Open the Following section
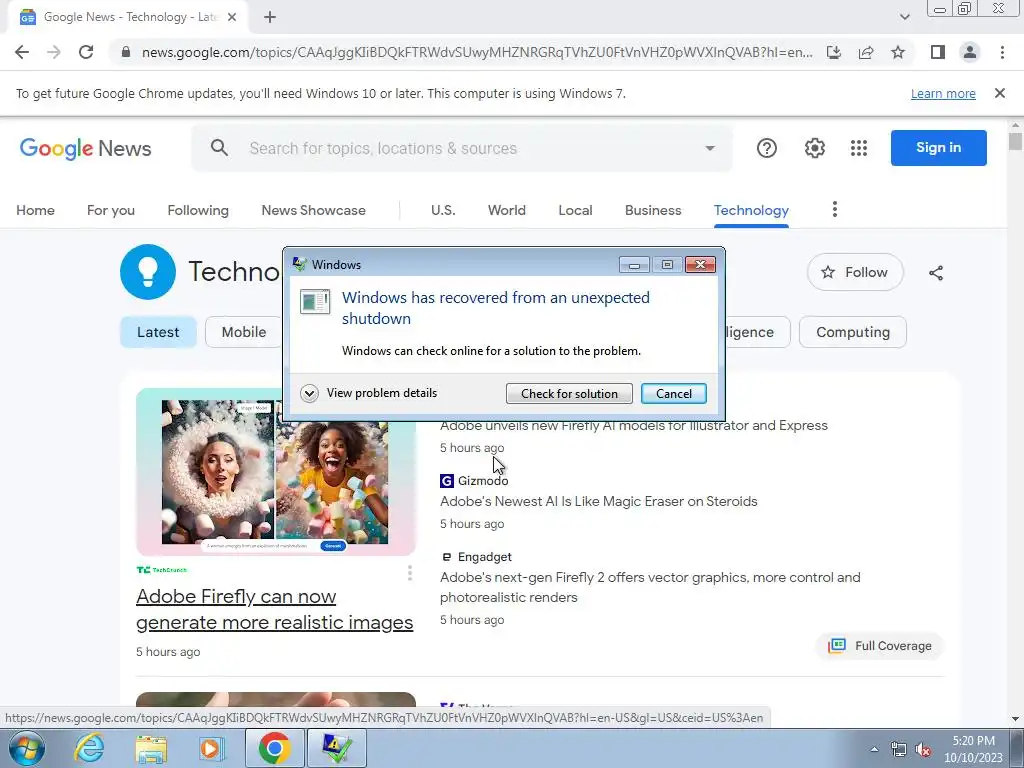The width and height of the screenshot is (1024, 768). tap(198, 210)
